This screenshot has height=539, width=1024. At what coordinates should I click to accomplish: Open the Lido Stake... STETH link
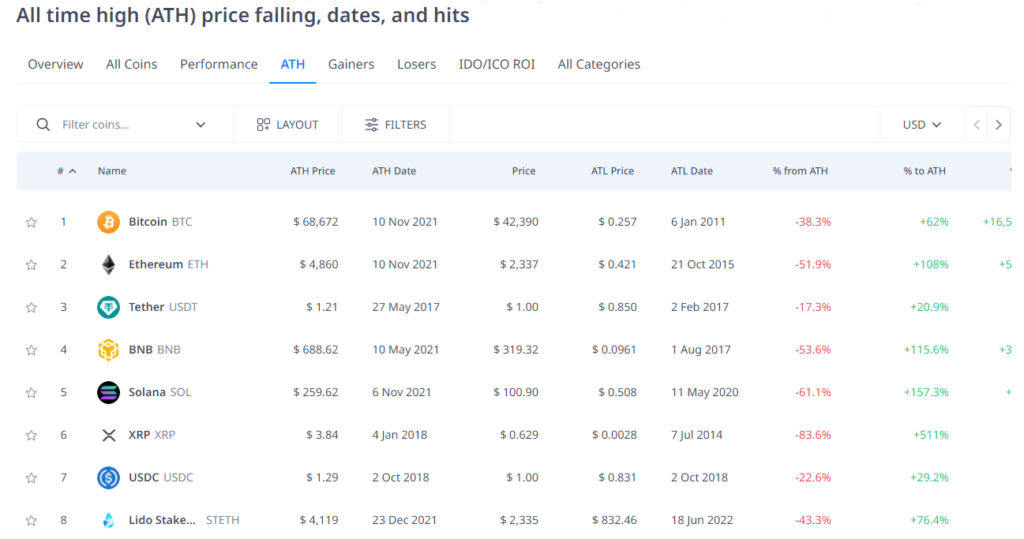pyautogui.click(x=184, y=520)
